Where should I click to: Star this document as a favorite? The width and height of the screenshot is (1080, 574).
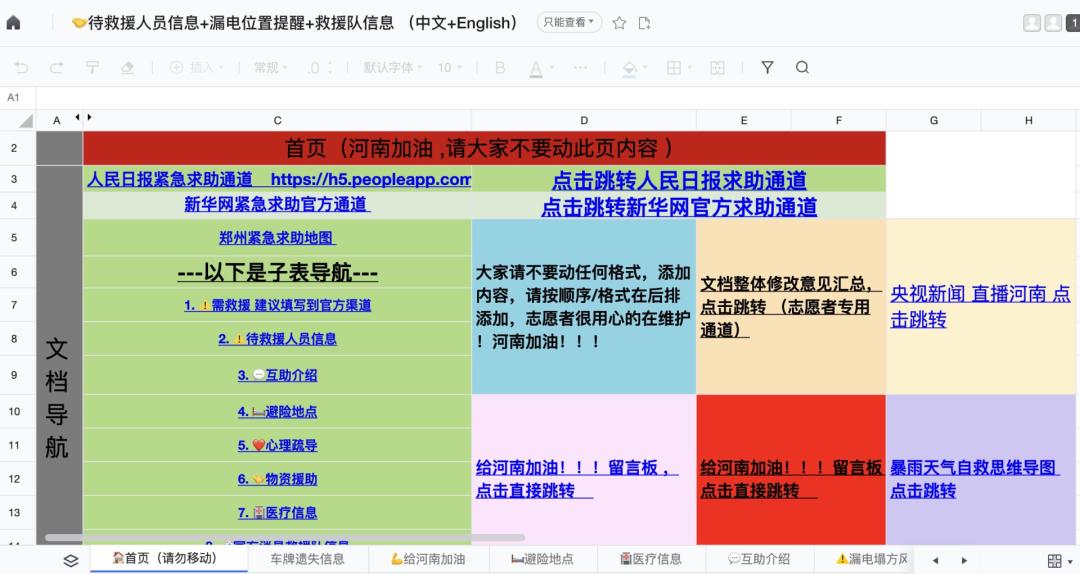(x=619, y=23)
